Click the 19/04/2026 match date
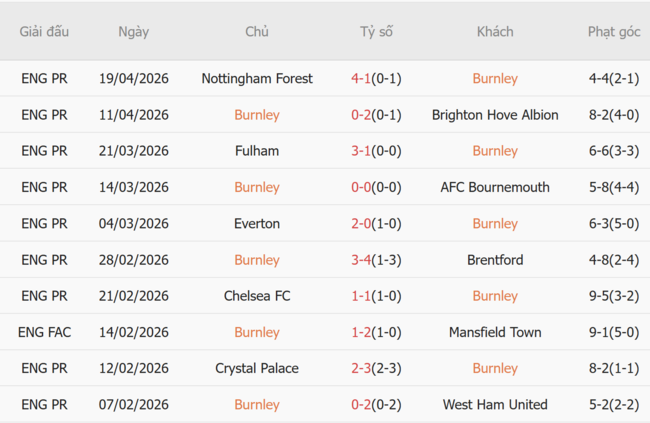Viewport: 650px width, 423px height. [x=133, y=78]
